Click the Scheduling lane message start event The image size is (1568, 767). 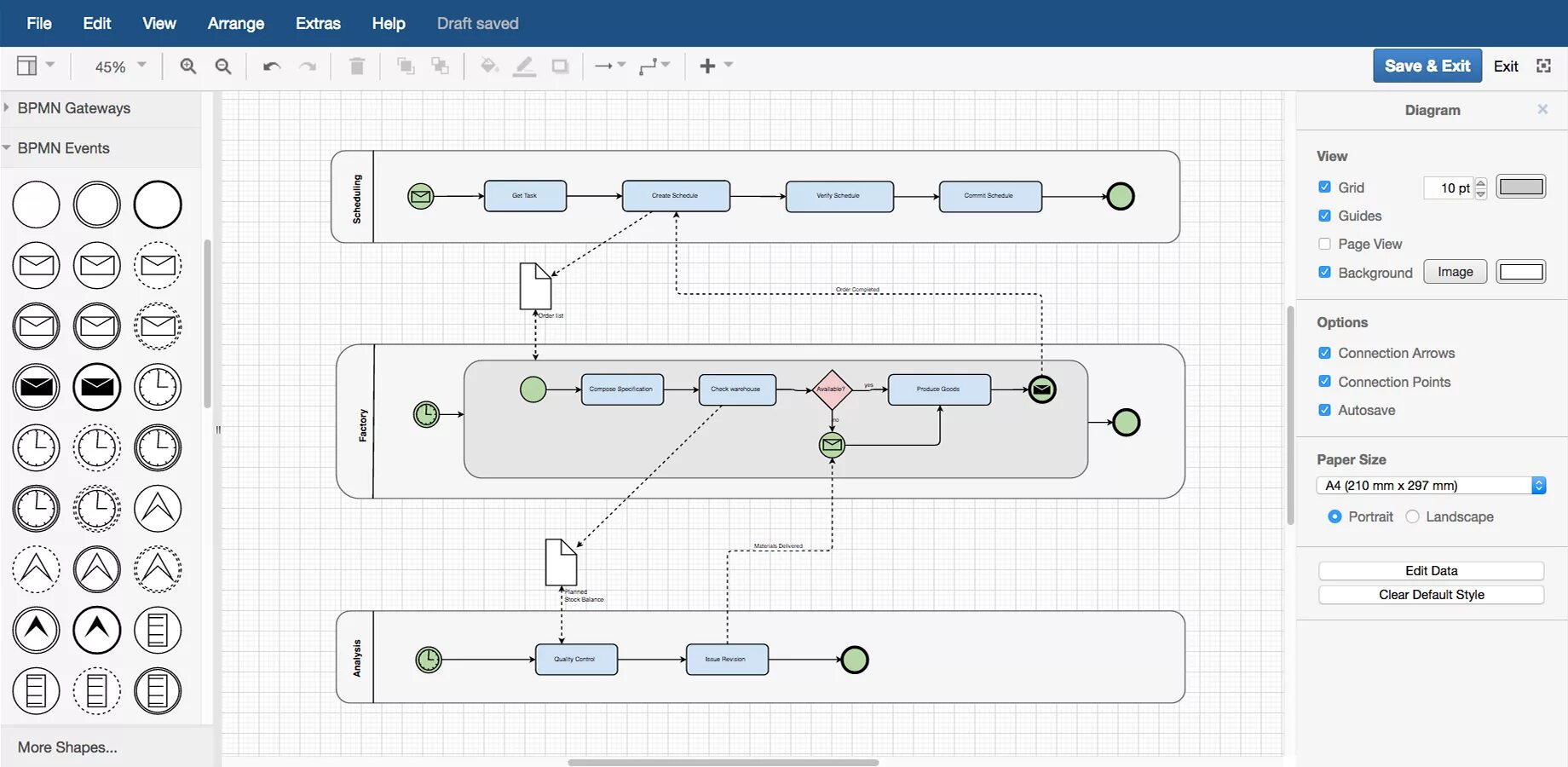(420, 196)
